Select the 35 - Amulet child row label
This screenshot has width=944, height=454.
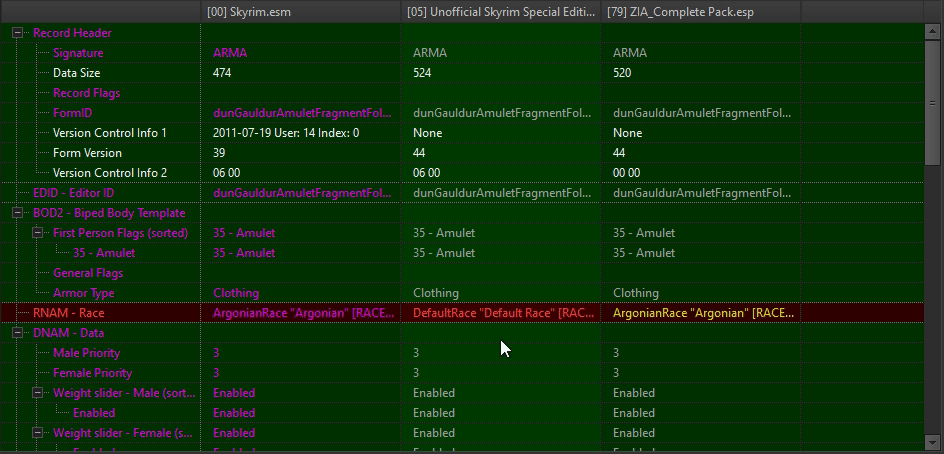pos(104,253)
